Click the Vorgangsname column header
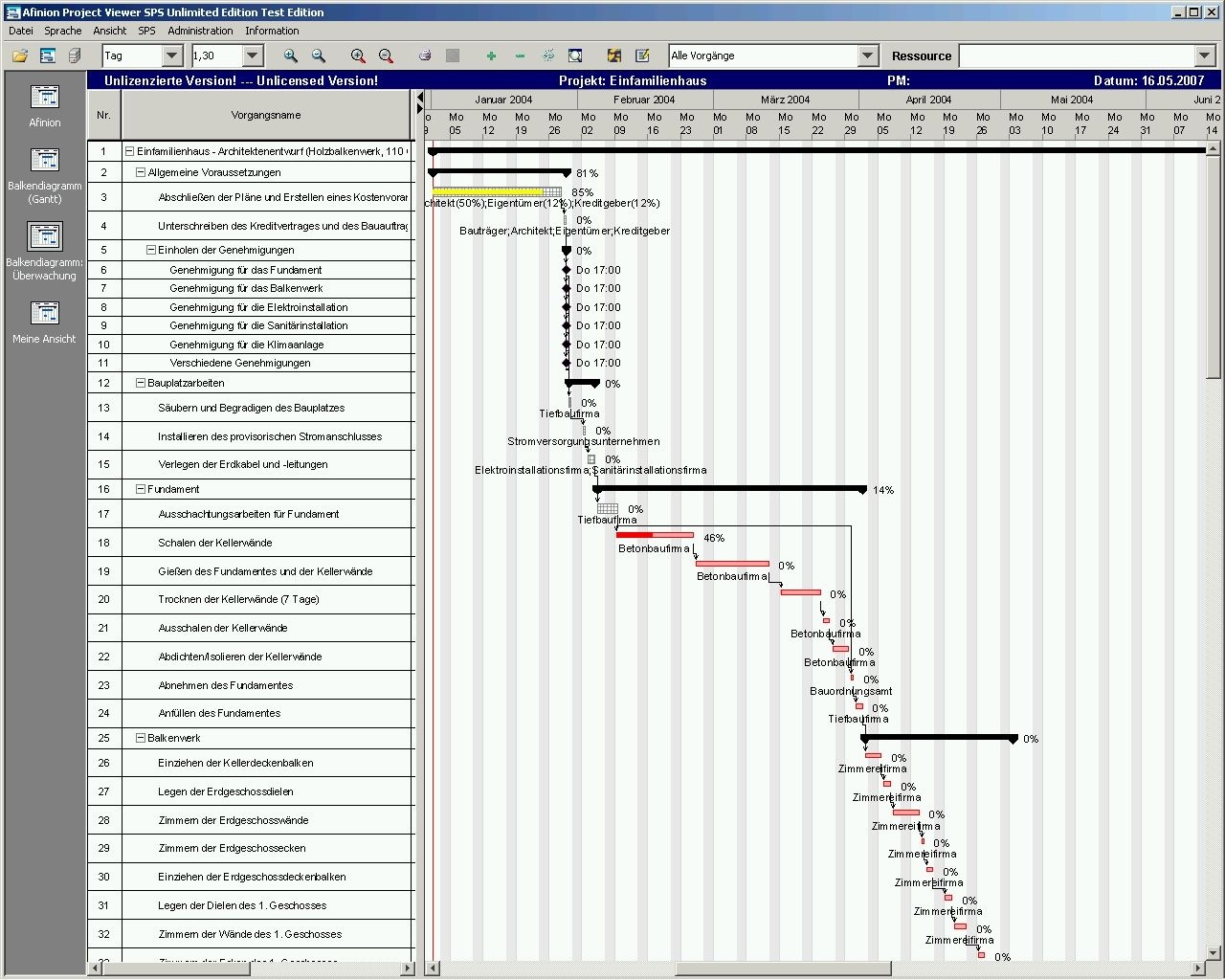The height and width of the screenshot is (980, 1225). (x=266, y=115)
